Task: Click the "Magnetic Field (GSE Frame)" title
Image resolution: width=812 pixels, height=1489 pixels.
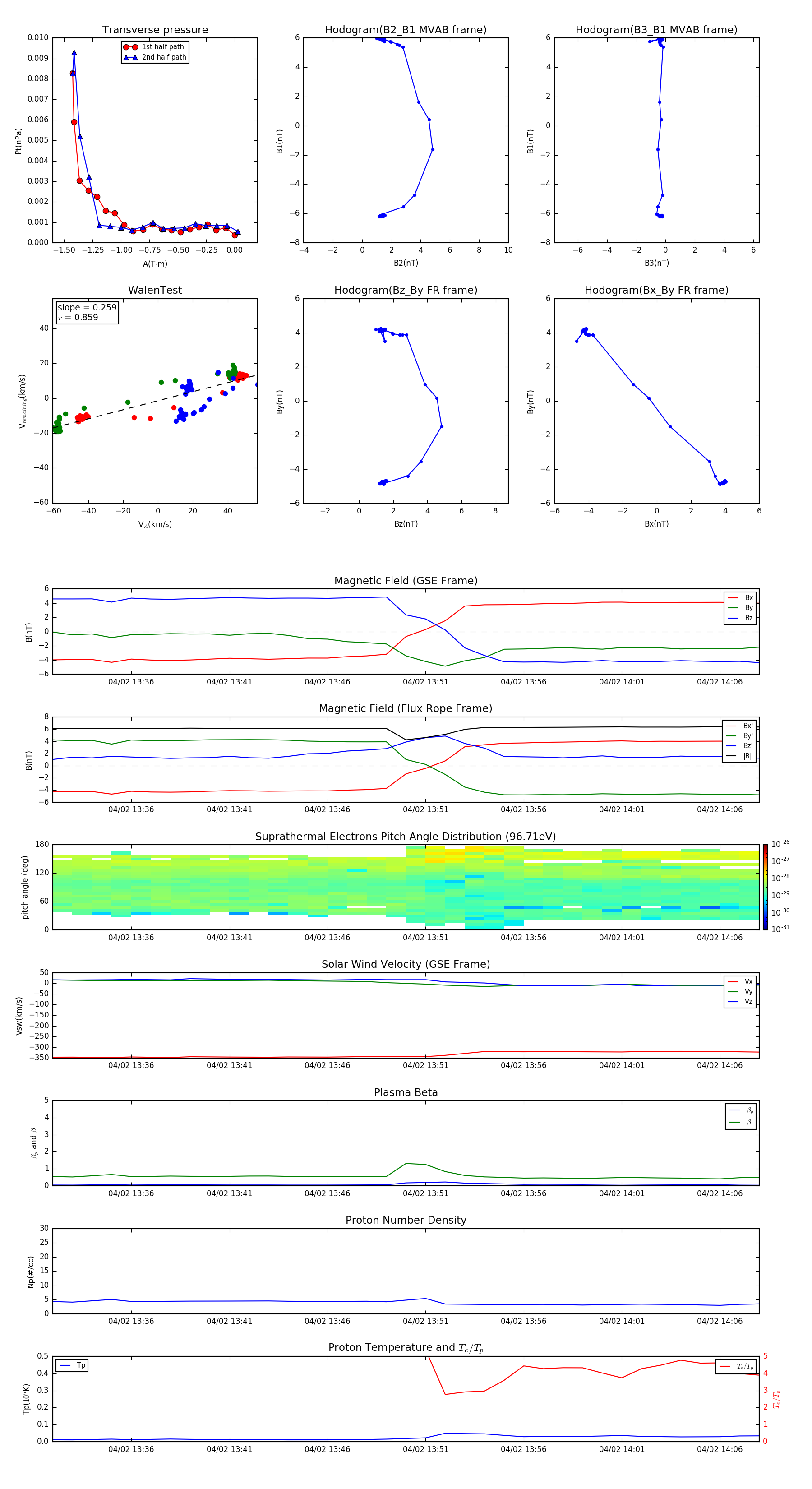Action: pos(406,581)
